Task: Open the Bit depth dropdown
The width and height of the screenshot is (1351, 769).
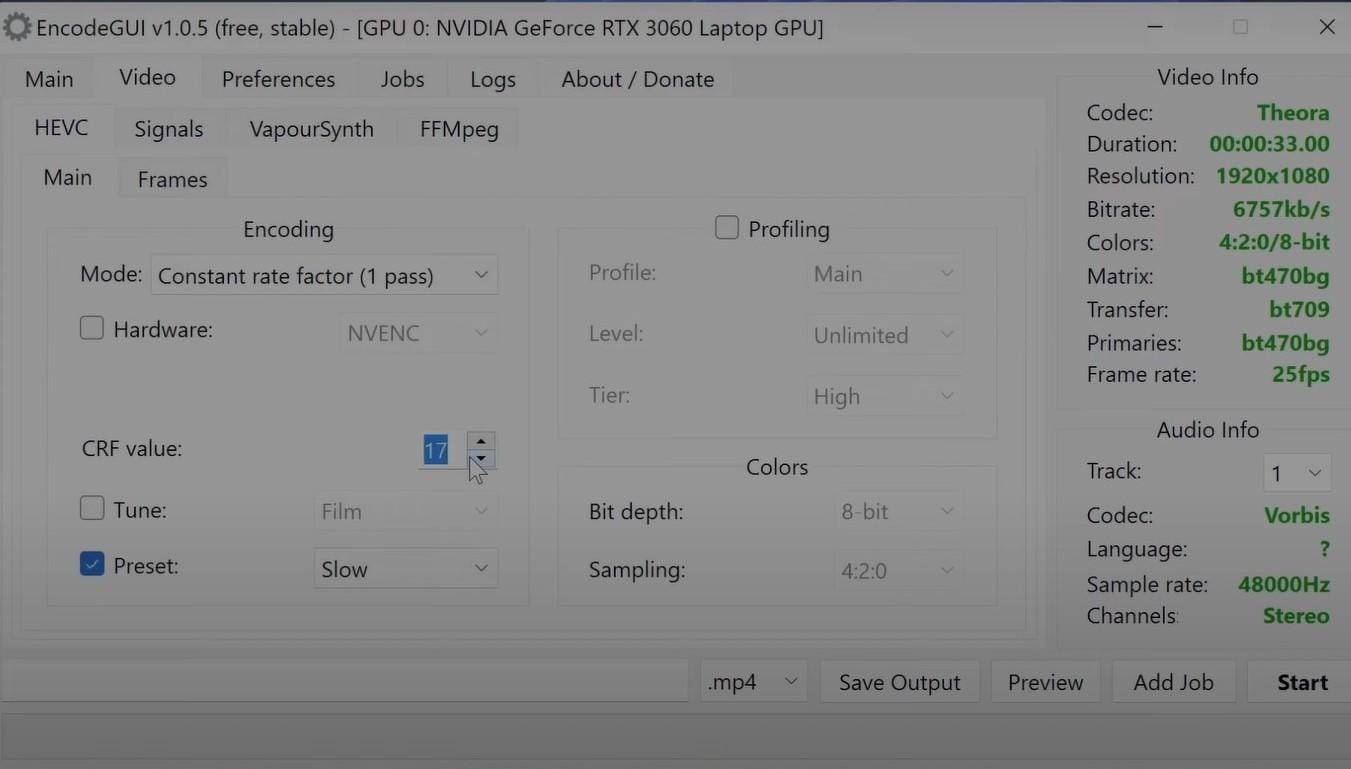Action: tap(898, 511)
